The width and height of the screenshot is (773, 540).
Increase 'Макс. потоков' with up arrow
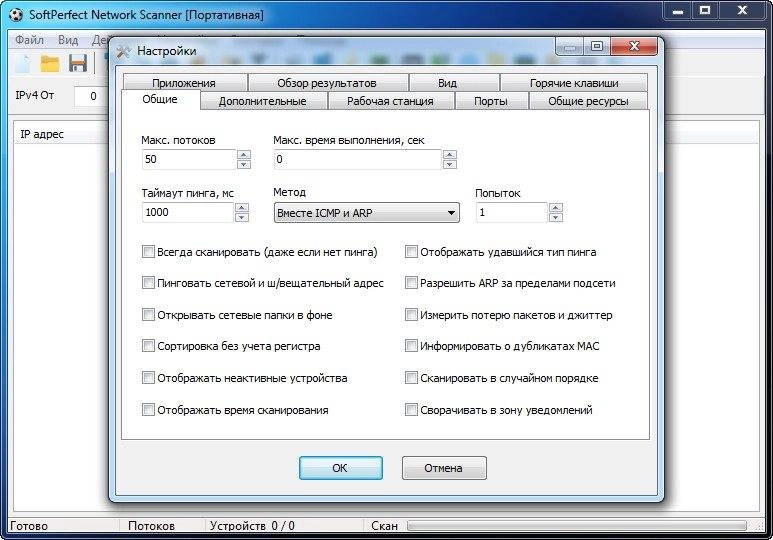pos(244,154)
